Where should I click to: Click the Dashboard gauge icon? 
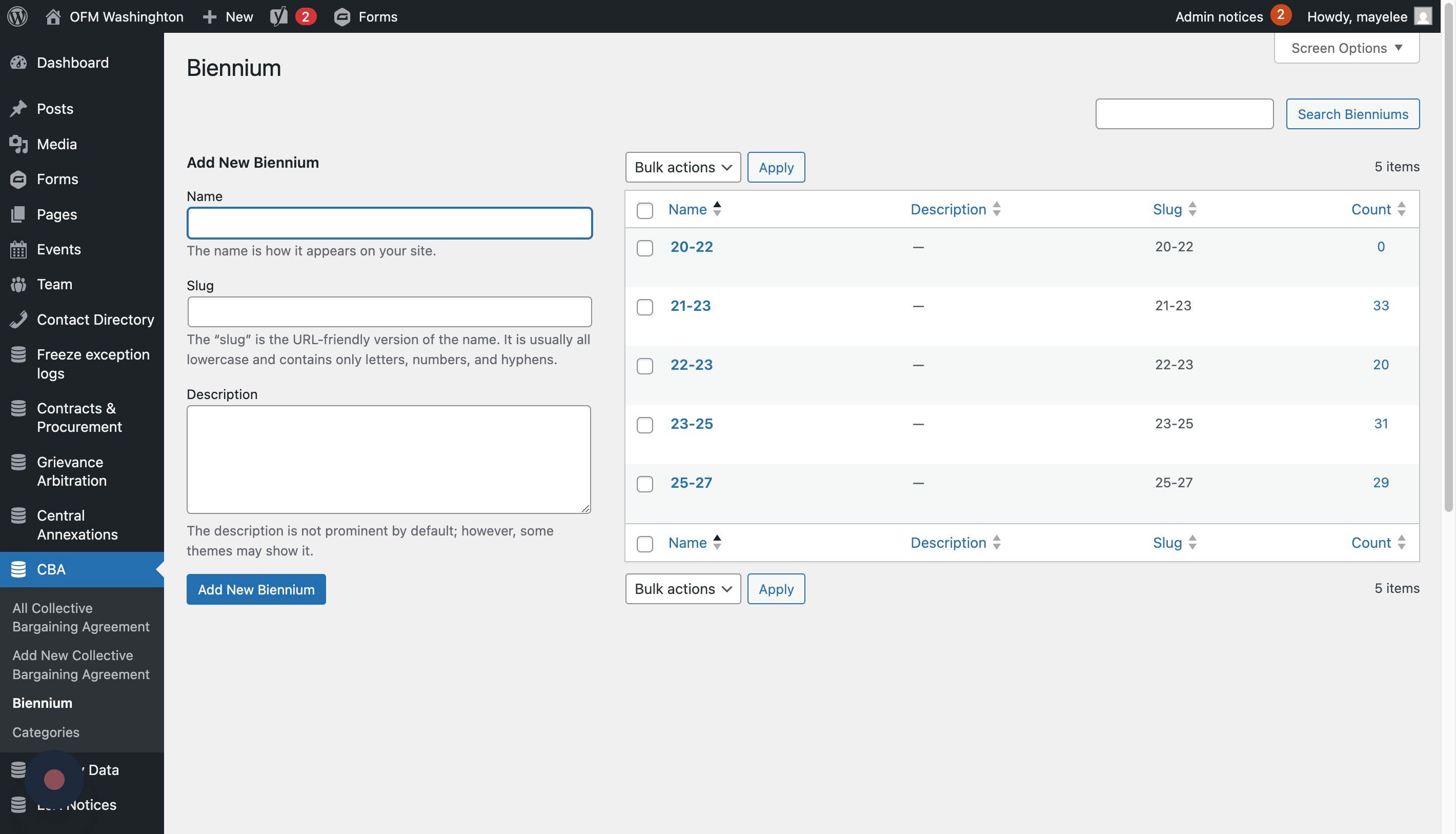coord(18,63)
